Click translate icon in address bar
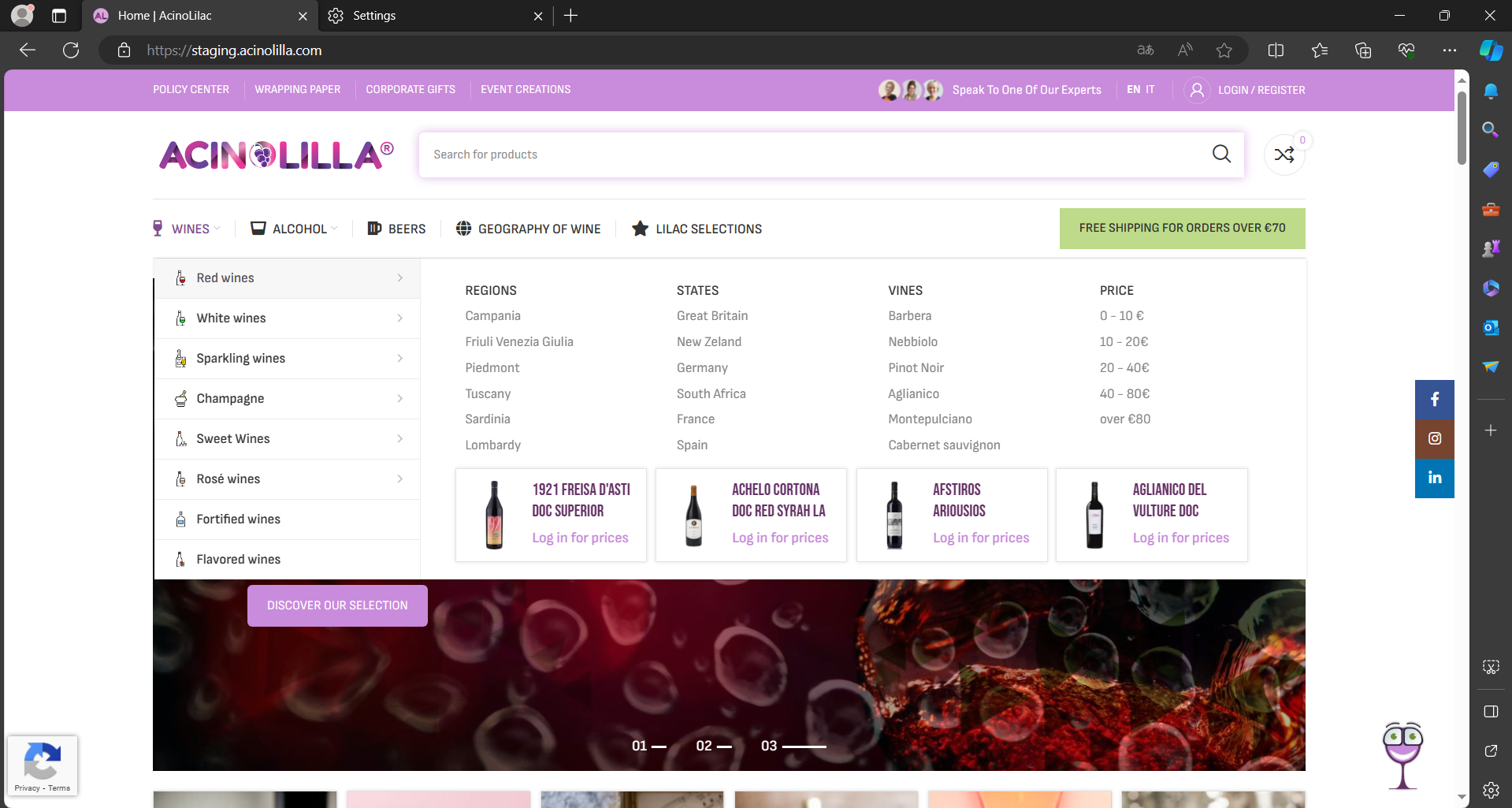 pos(1146,50)
